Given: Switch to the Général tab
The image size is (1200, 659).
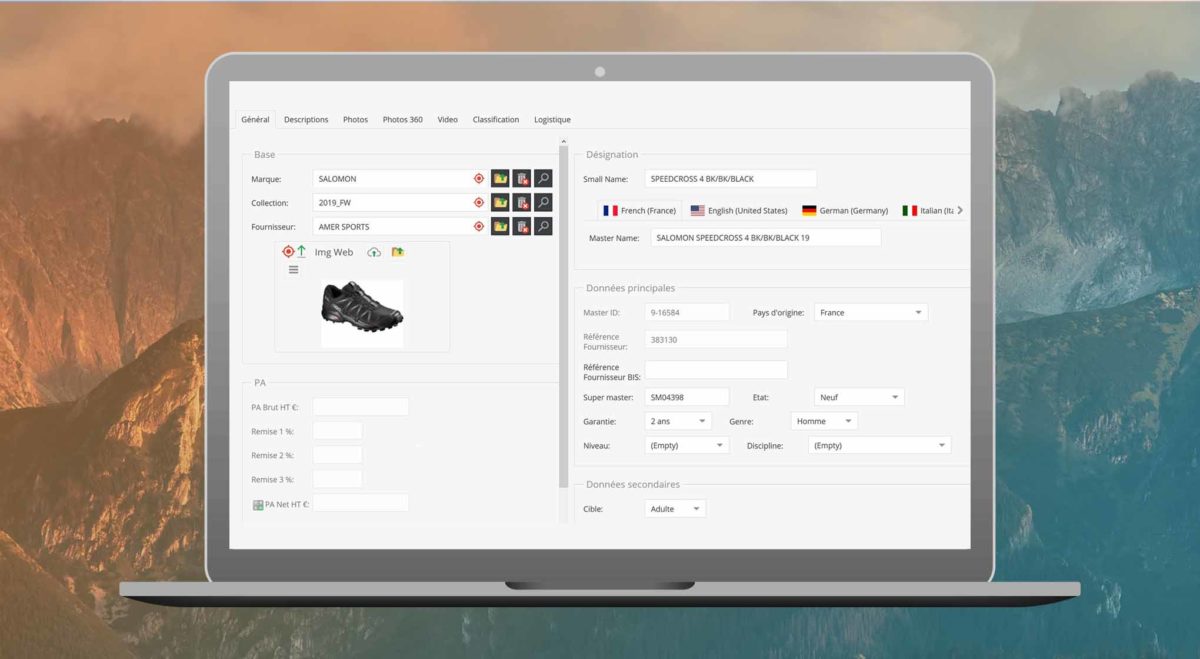Looking at the screenshot, I should point(255,119).
